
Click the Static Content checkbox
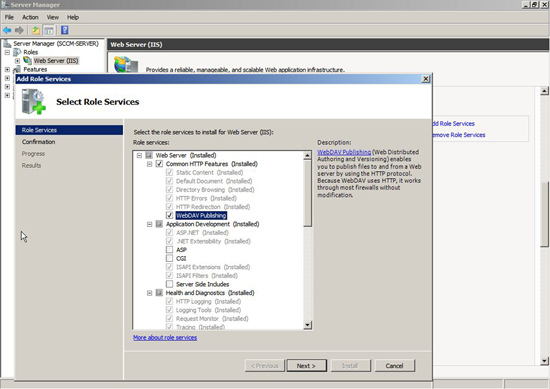coord(169,172)
